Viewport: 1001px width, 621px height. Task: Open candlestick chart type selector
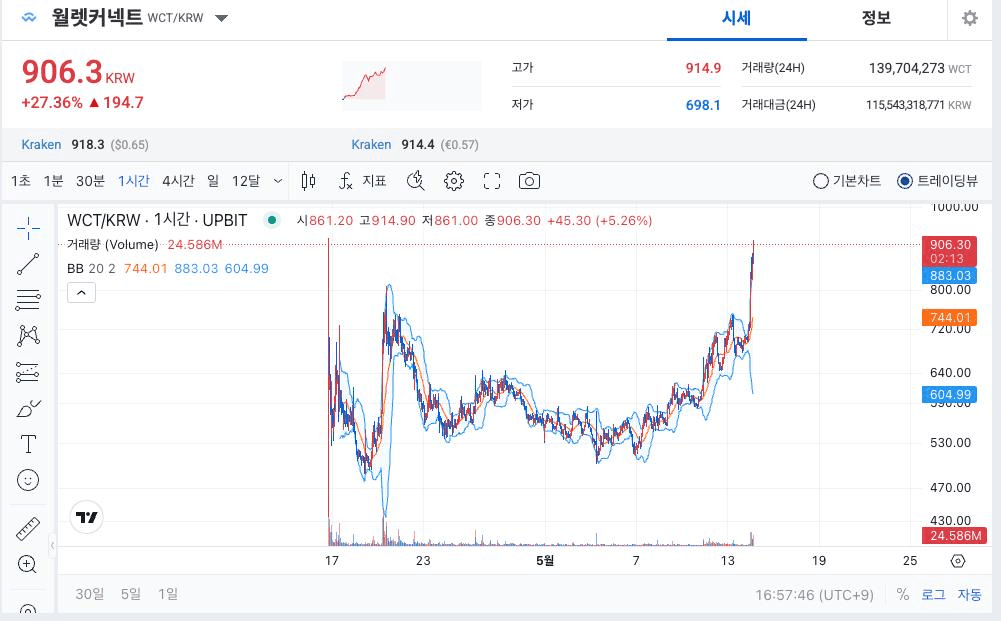308,181
